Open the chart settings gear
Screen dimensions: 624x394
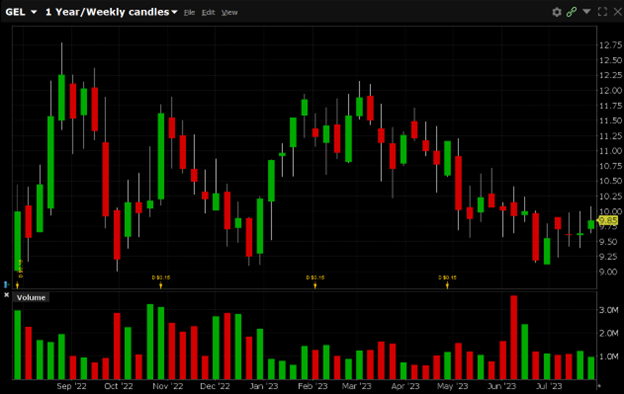tap(556, 12)
